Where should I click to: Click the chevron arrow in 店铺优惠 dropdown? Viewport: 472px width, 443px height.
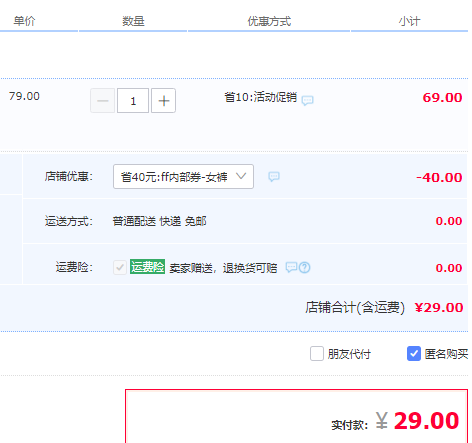tap(241, 176)
